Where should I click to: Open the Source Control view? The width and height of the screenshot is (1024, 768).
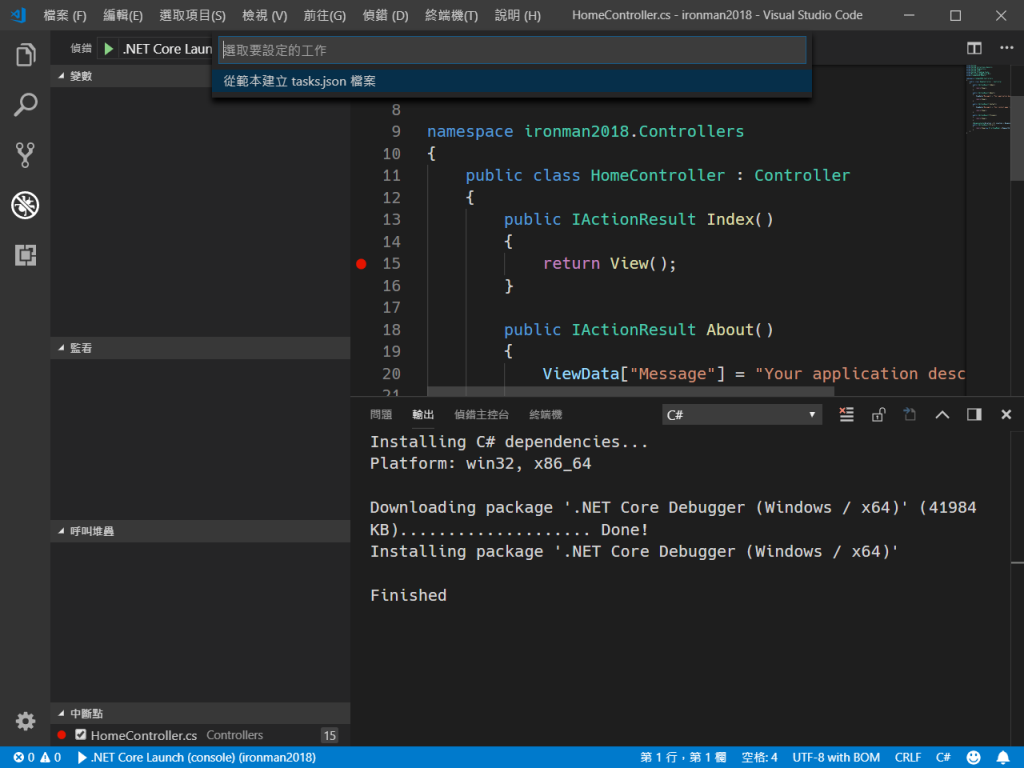[25, 155]
